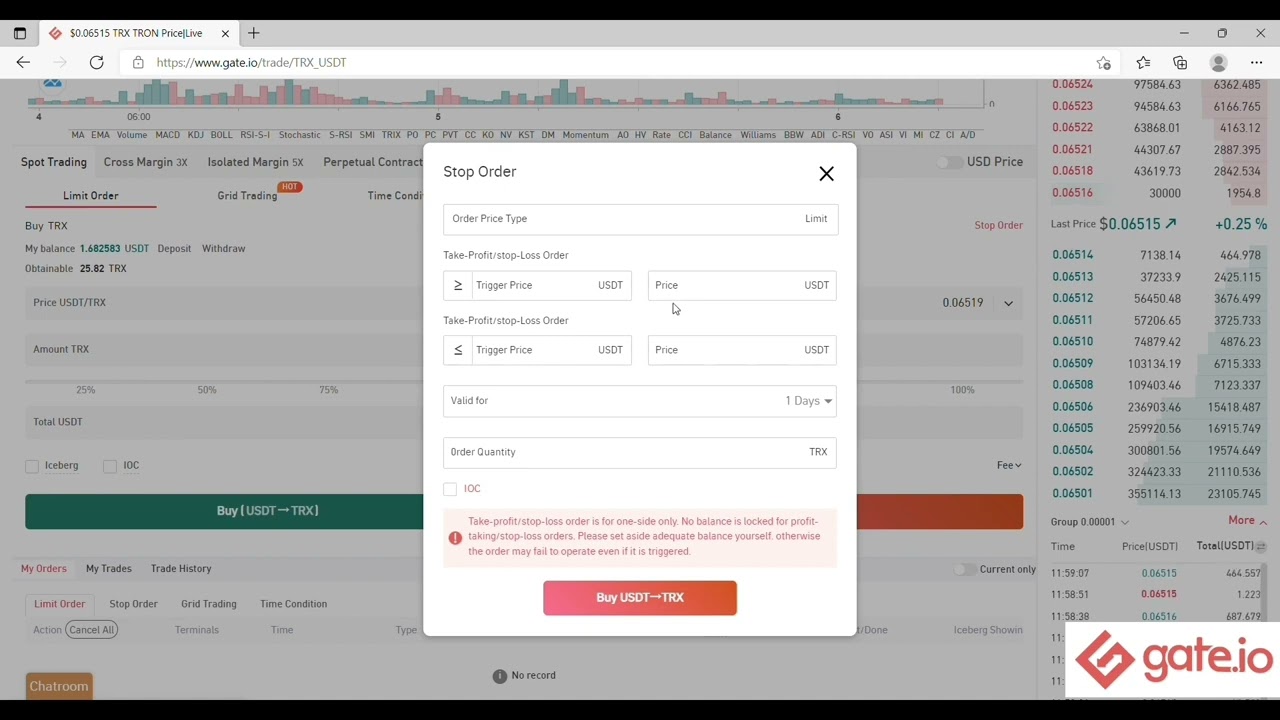
Task: Switch trades list view icon
Action: coord(1261,547)
